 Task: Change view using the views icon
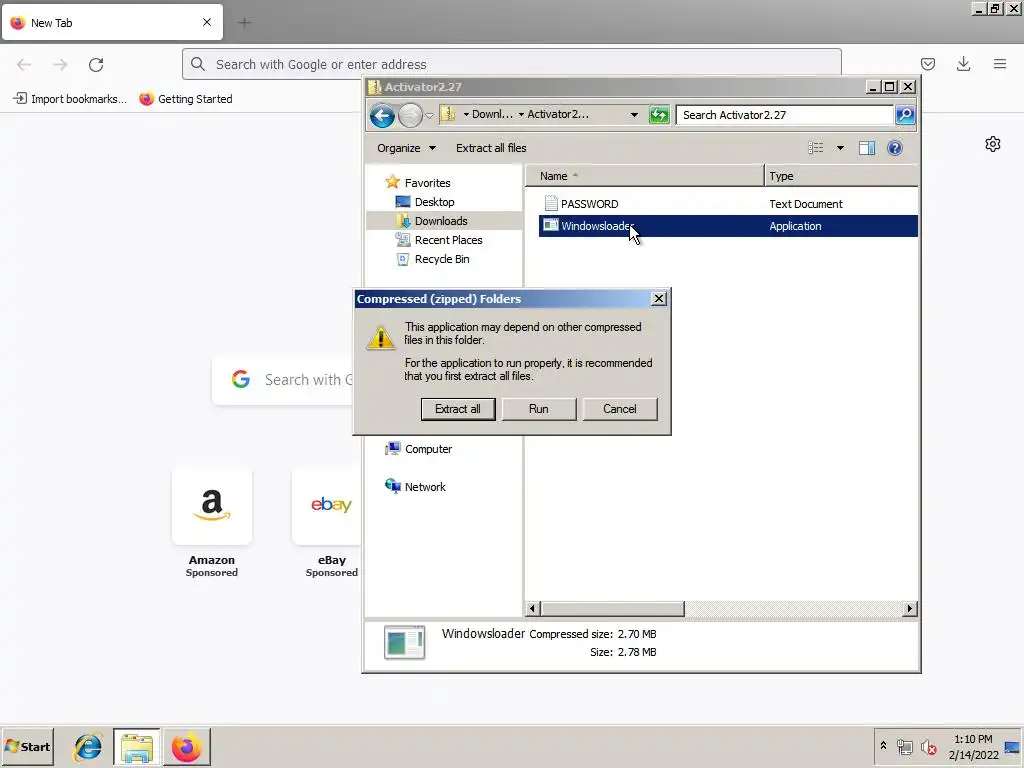(x=816, y=148)
